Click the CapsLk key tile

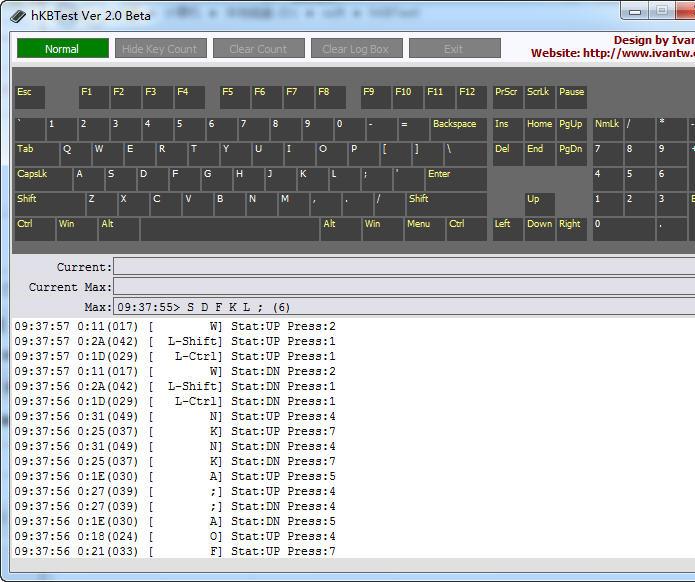coord(43,179)
